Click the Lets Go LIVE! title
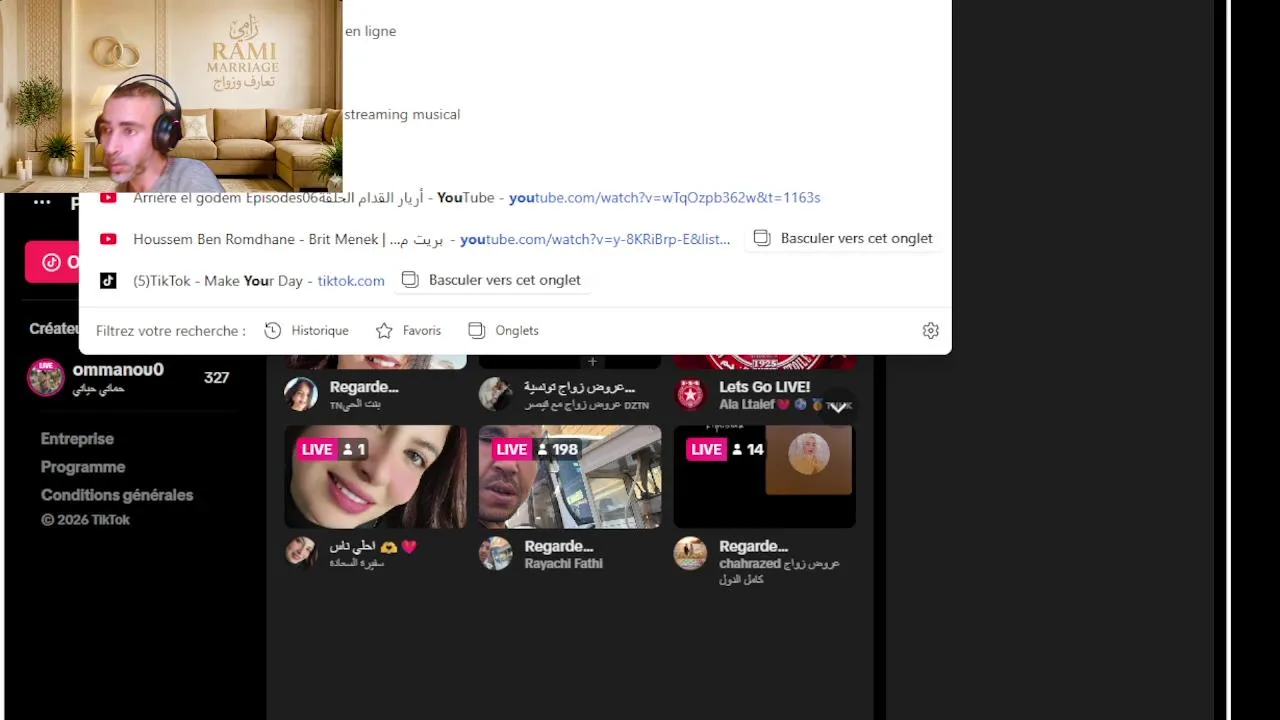 tap(765, 387)
